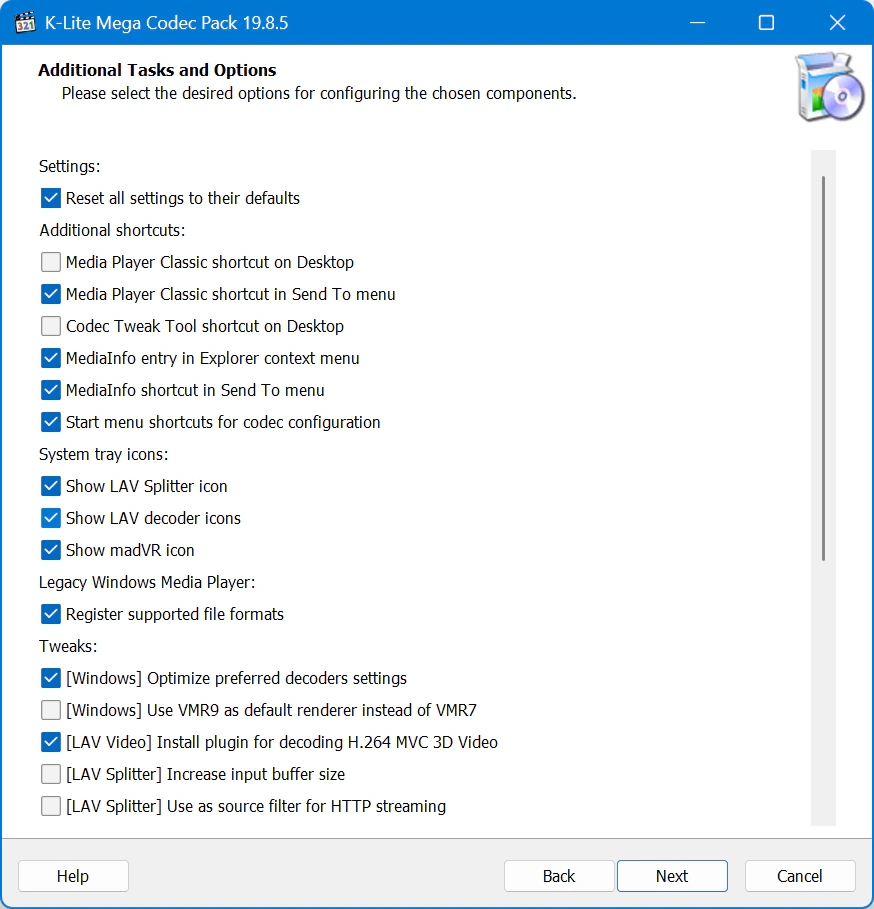Click the 'K-Lite Mega Codec Pack 19.8.5' title text
874x909 pixels.
click(166, 23)
